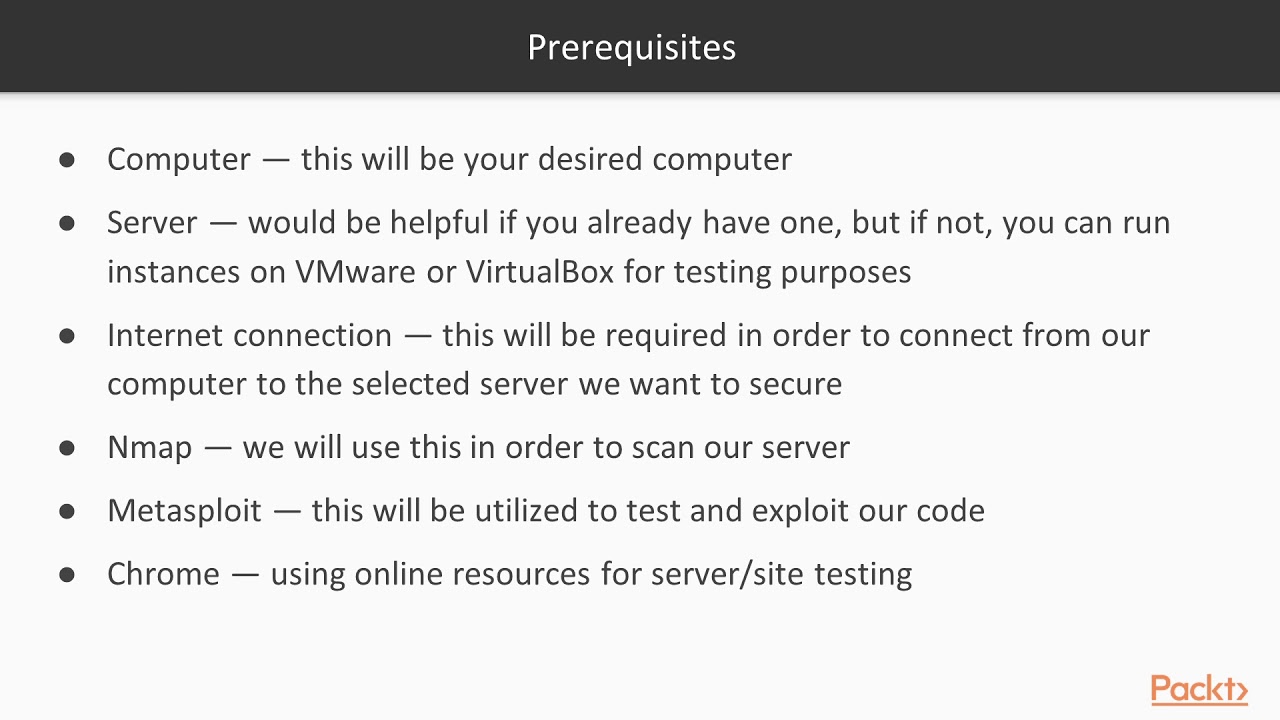Click the word Nmap
This screenshot has width=1280, height=720.
[149, 447]
